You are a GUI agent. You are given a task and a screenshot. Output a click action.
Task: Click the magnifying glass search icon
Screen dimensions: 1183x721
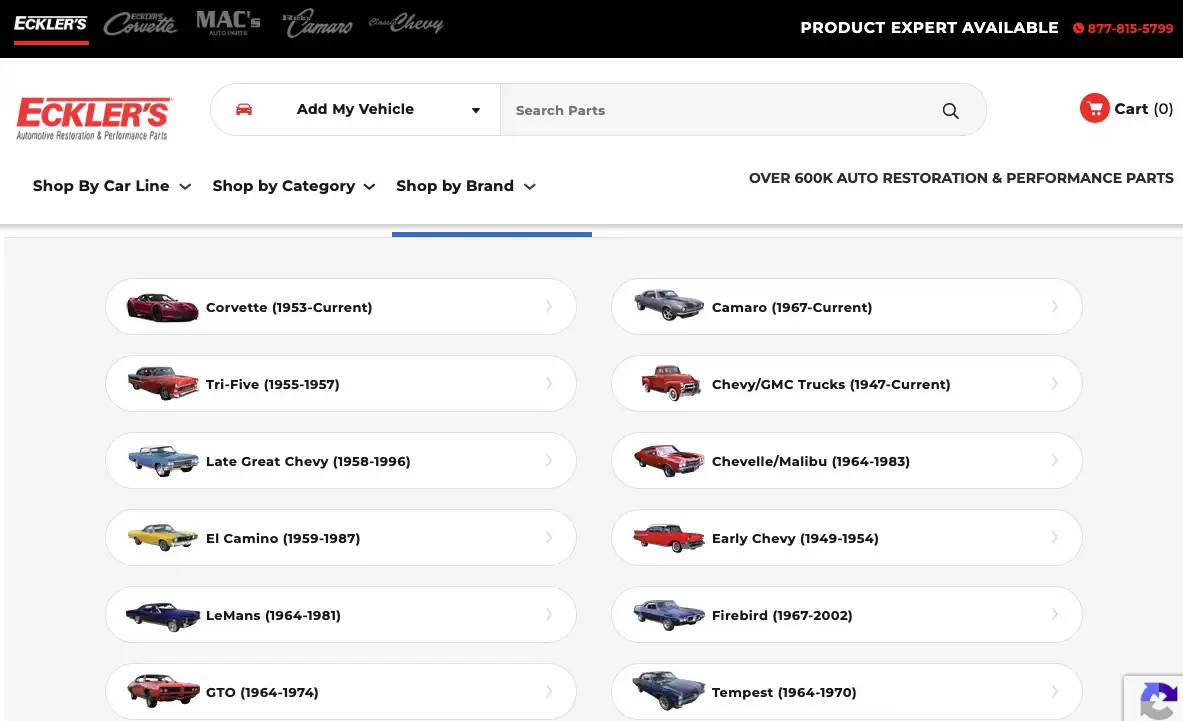(951, 111)
